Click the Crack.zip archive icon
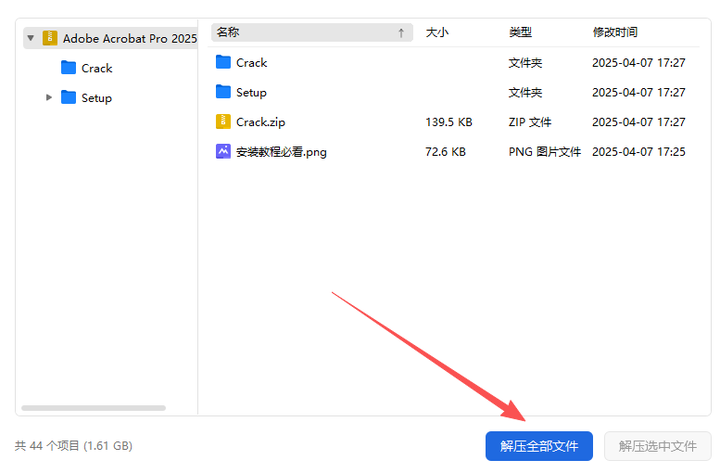 click(x=223, y=122)
